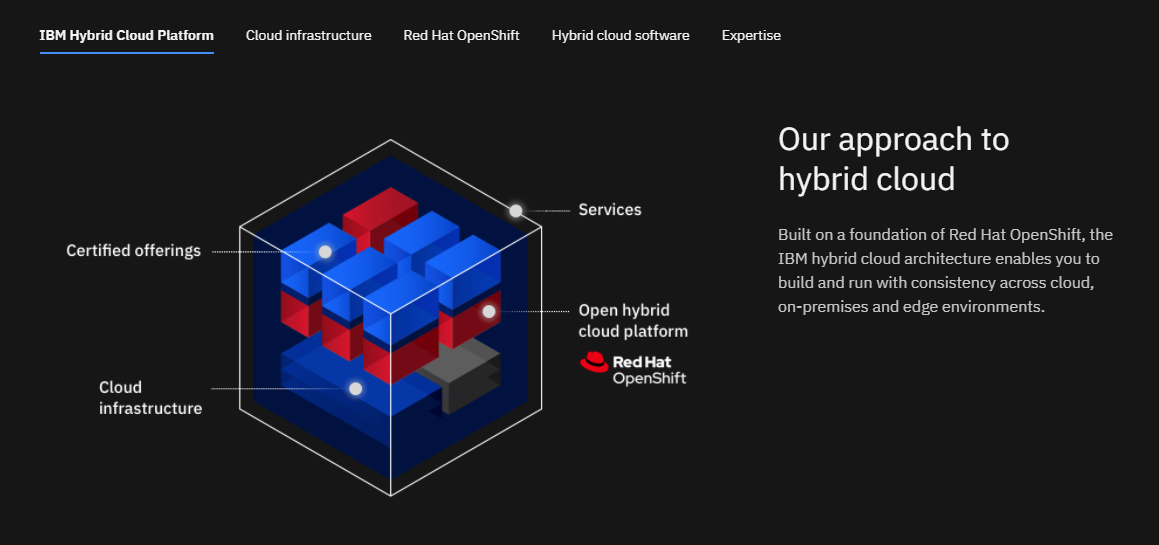This screenshot has height=545, width=1159.
Task: Click the Red Hat OpenShift logo
Action: tap(633, 368)
